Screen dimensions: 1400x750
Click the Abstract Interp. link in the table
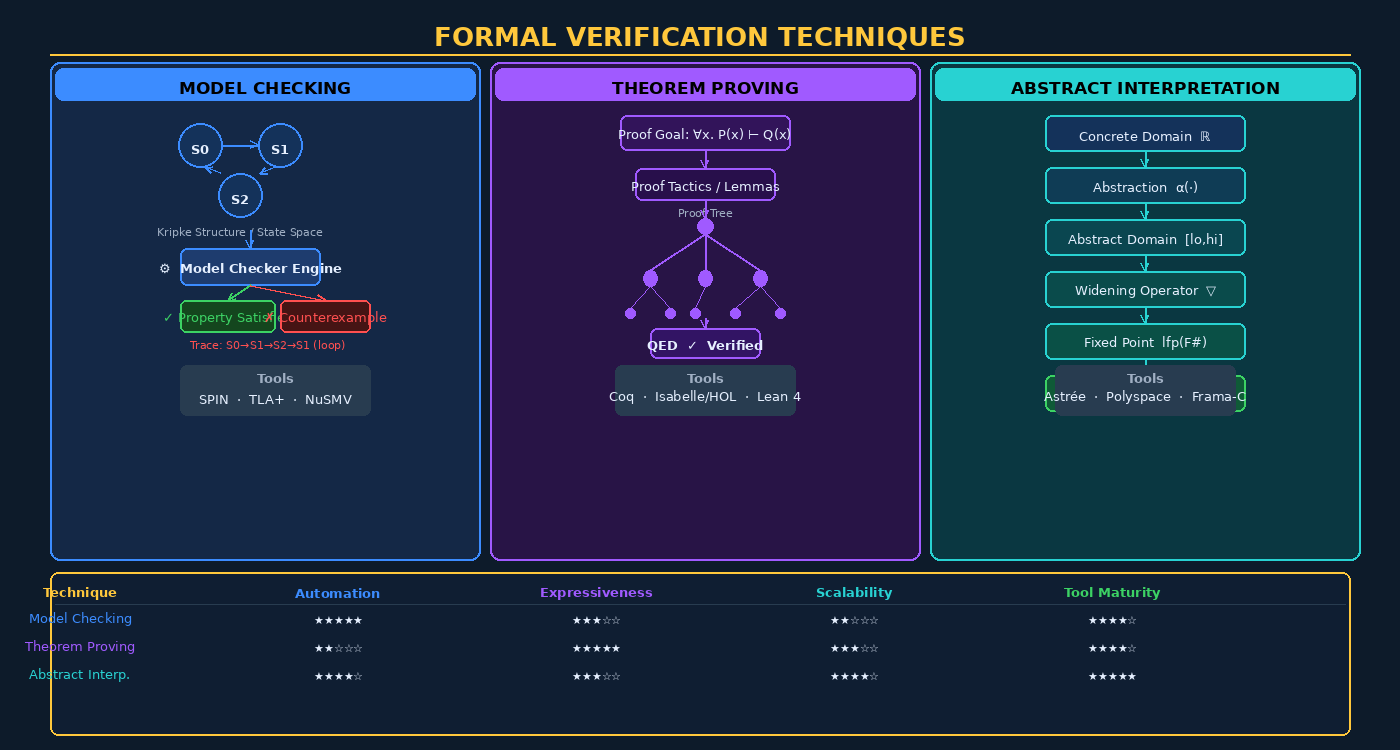pyautogui.click(x=79, y=674)
